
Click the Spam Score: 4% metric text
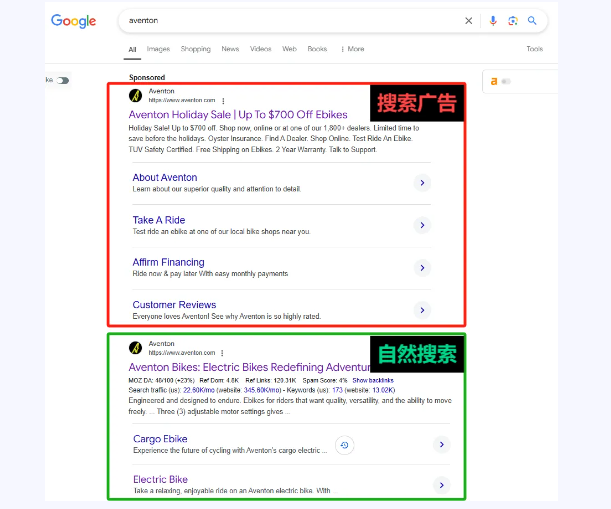[x=325, y=380]
